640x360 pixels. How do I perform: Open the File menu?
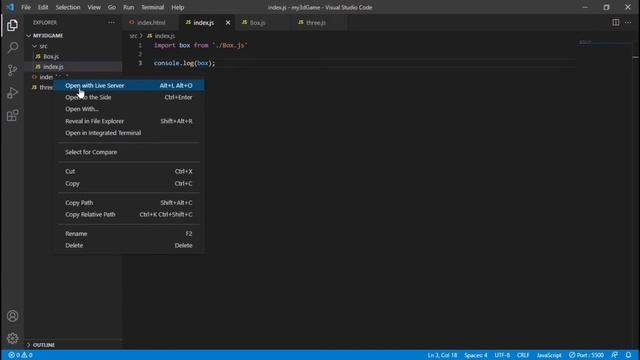pos(26,7)
